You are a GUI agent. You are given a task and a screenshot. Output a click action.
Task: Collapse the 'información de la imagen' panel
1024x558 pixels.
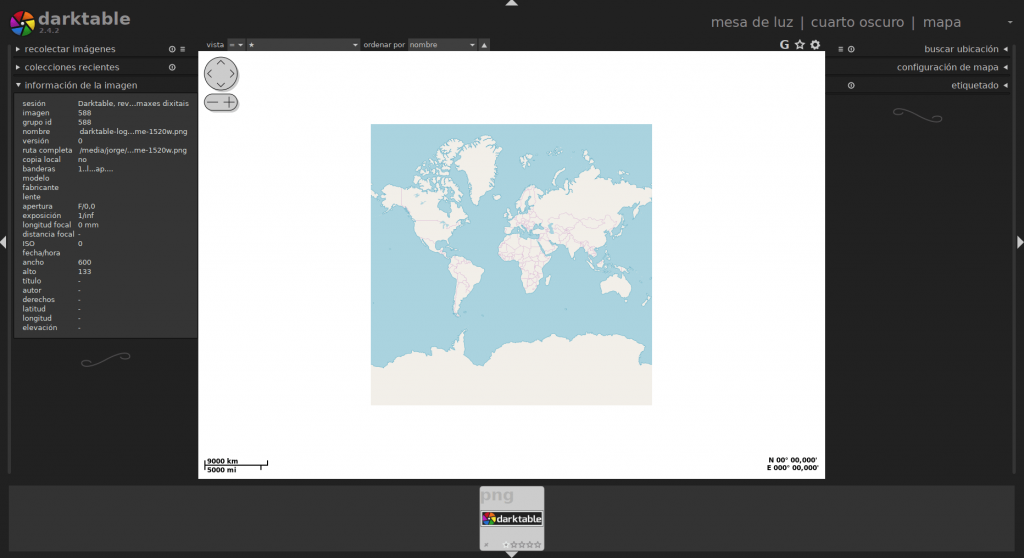pos(80,85)
